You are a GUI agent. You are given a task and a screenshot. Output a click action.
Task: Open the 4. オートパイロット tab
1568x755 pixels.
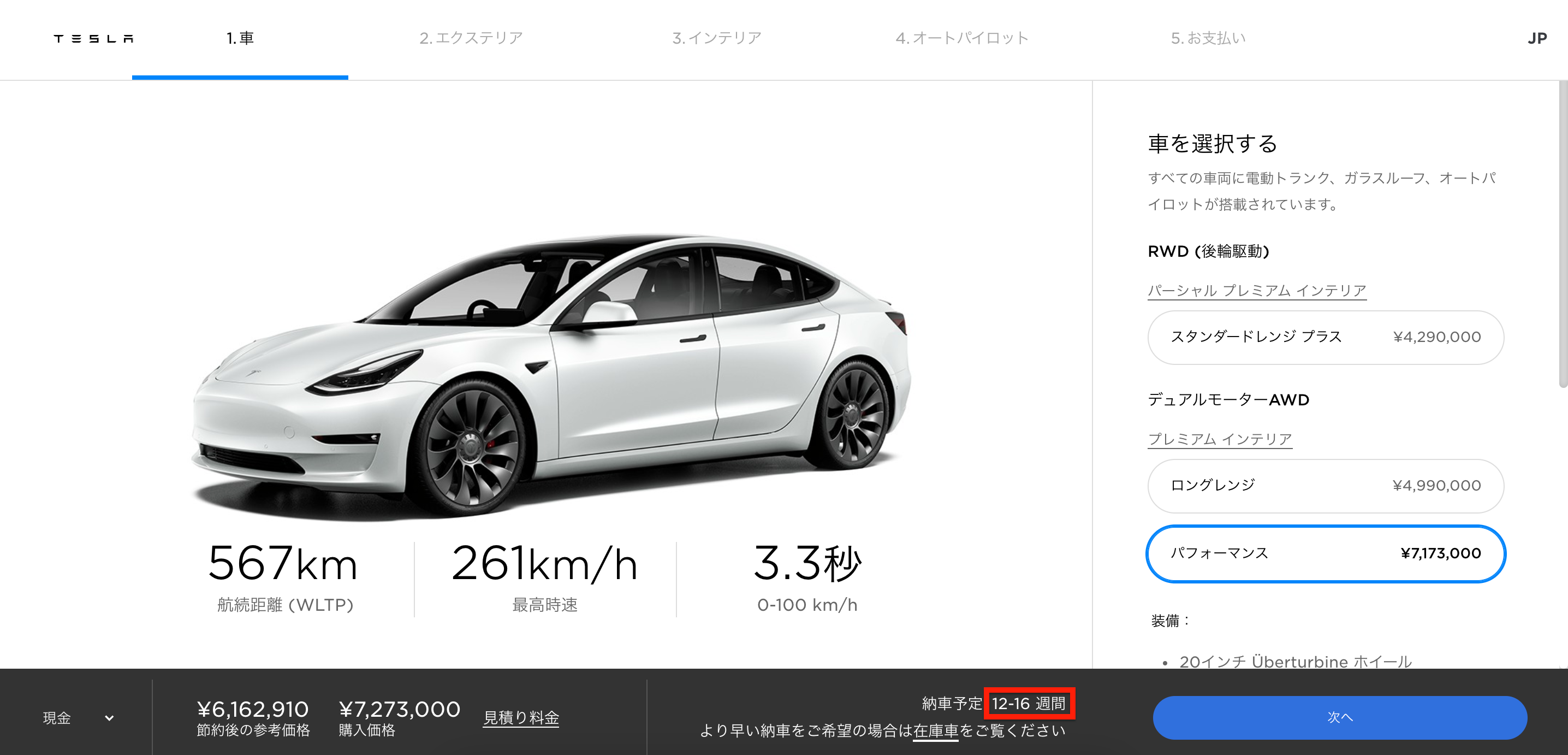point(962,38)
